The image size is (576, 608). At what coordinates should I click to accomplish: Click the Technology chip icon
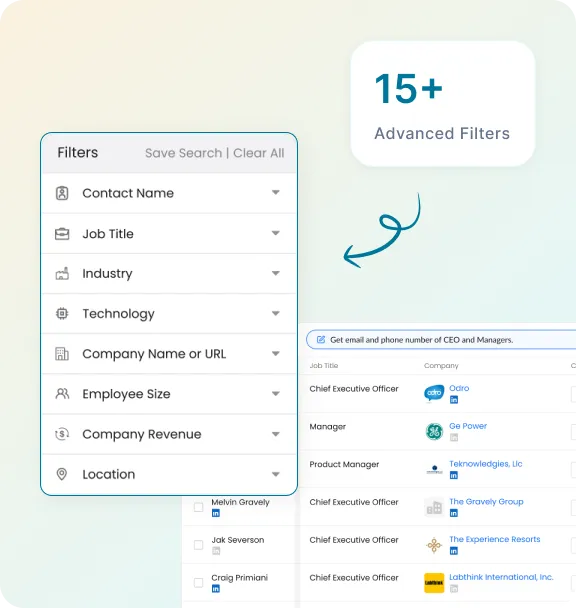click(x=62, y=313)
